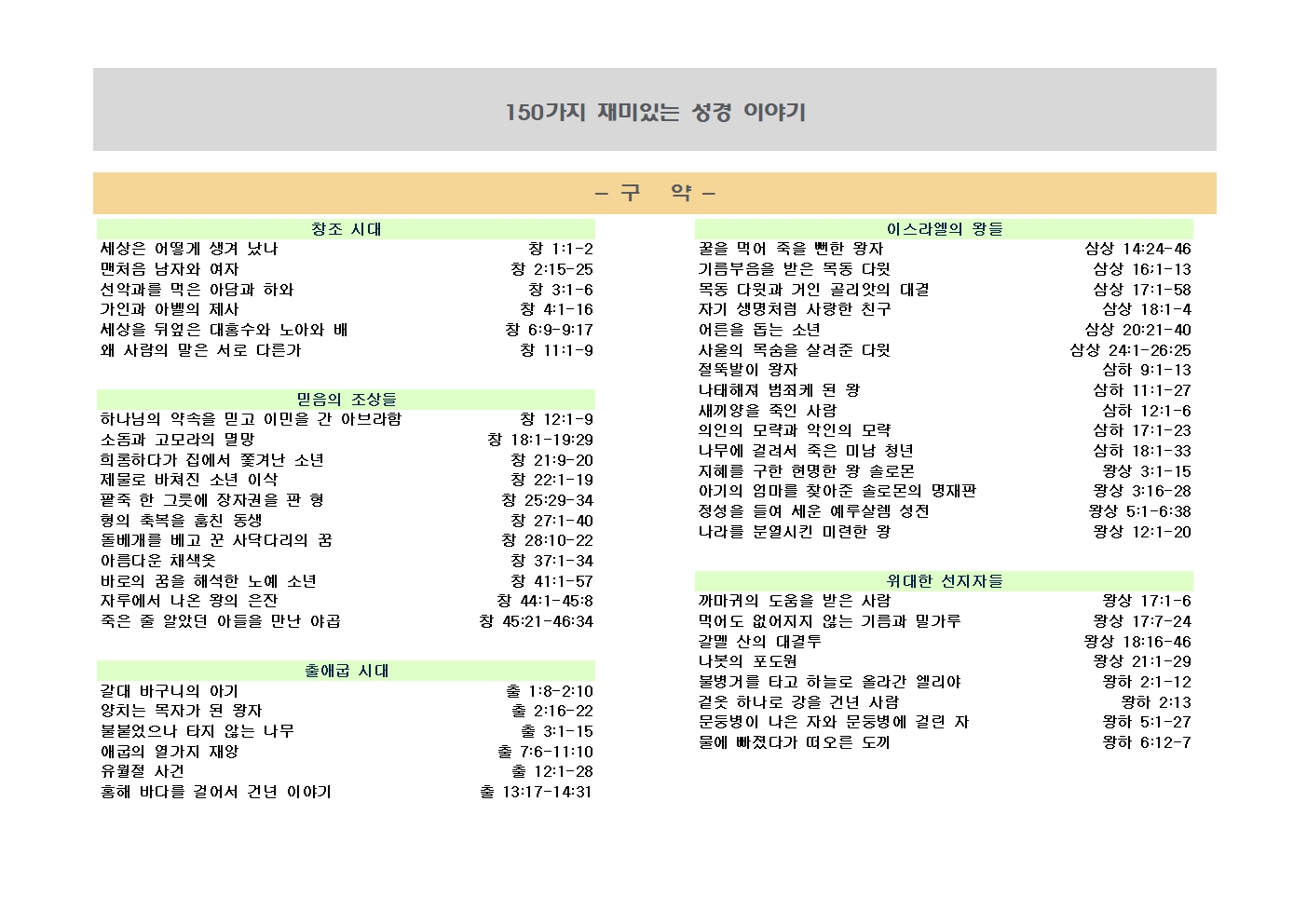1307x924 pixels.
Task: Click '돌베개를 베고 꾼 사닥다리의 꿈'
Action: [x=216, y=540]
